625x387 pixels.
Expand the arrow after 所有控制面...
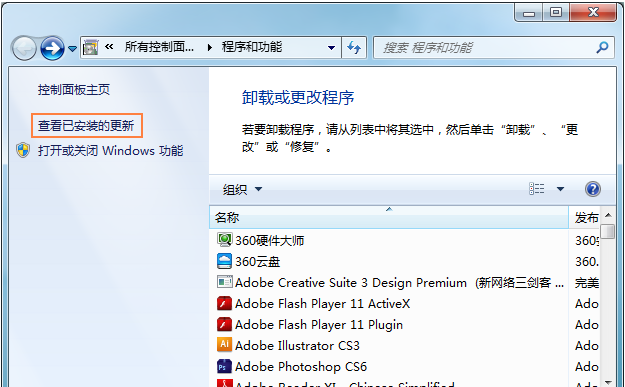click(x=210, y=48)
